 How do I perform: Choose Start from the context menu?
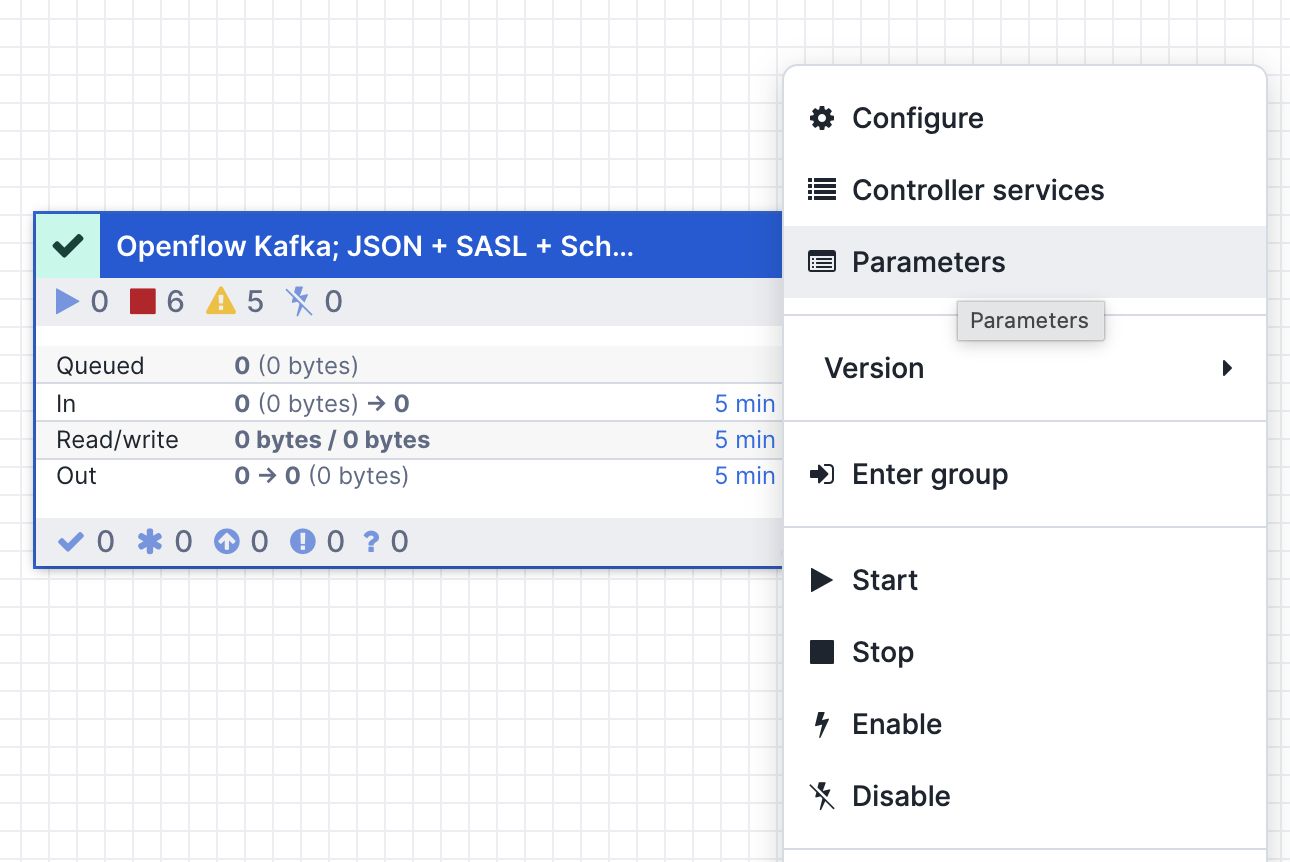click(1025, 580)
